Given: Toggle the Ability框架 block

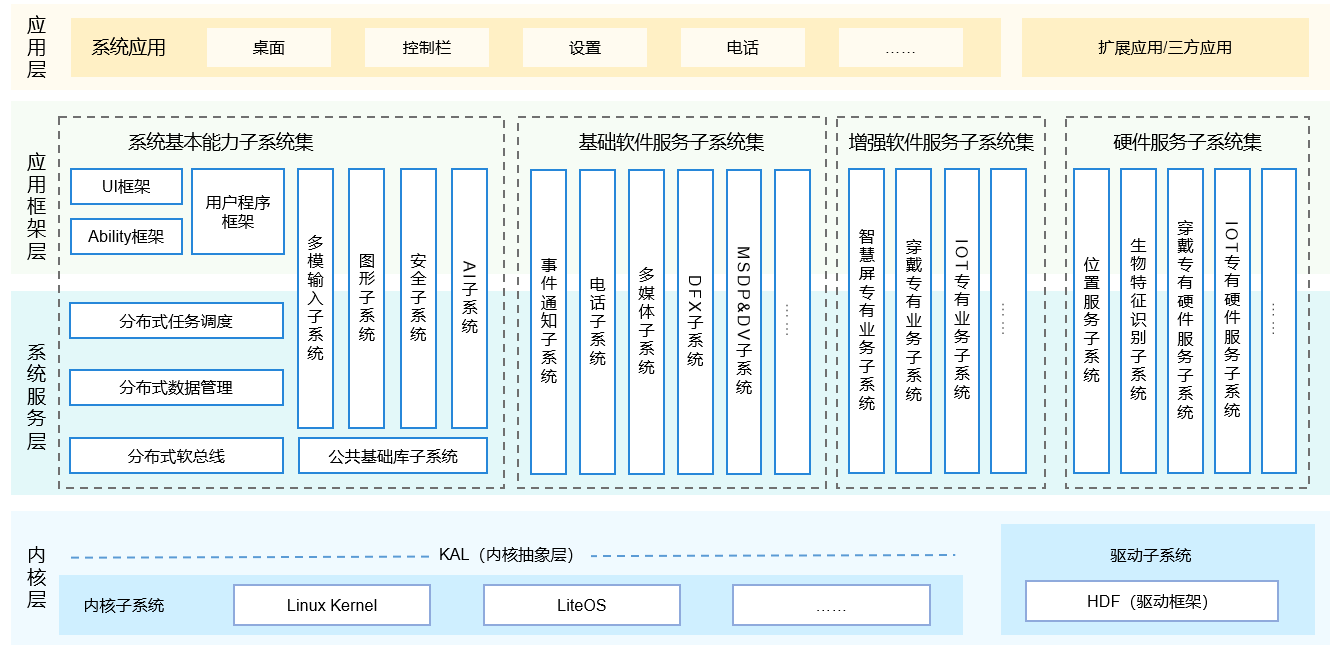Looking at the screenshot, I should click(126, 236).
